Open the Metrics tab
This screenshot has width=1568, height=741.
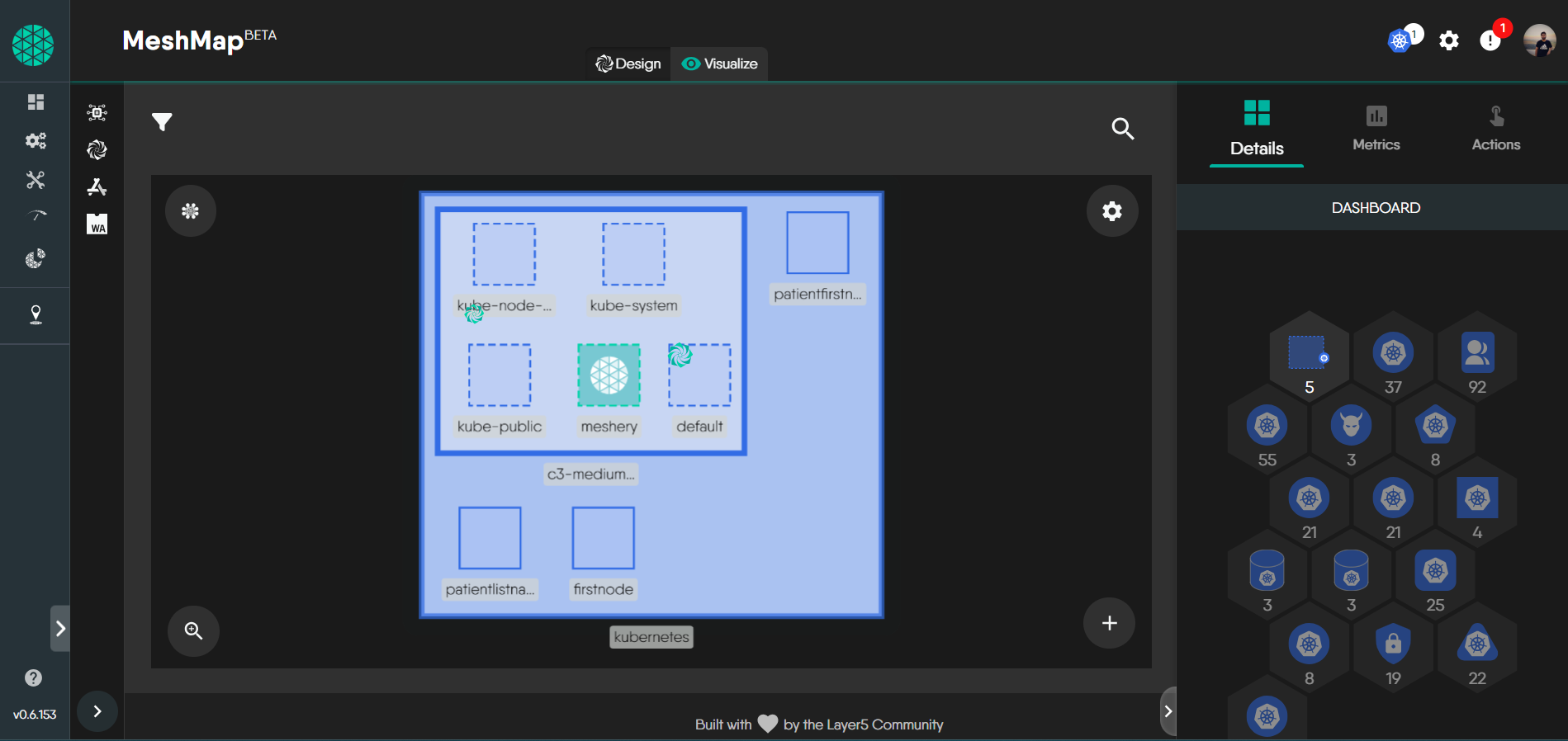(1376, 130)
